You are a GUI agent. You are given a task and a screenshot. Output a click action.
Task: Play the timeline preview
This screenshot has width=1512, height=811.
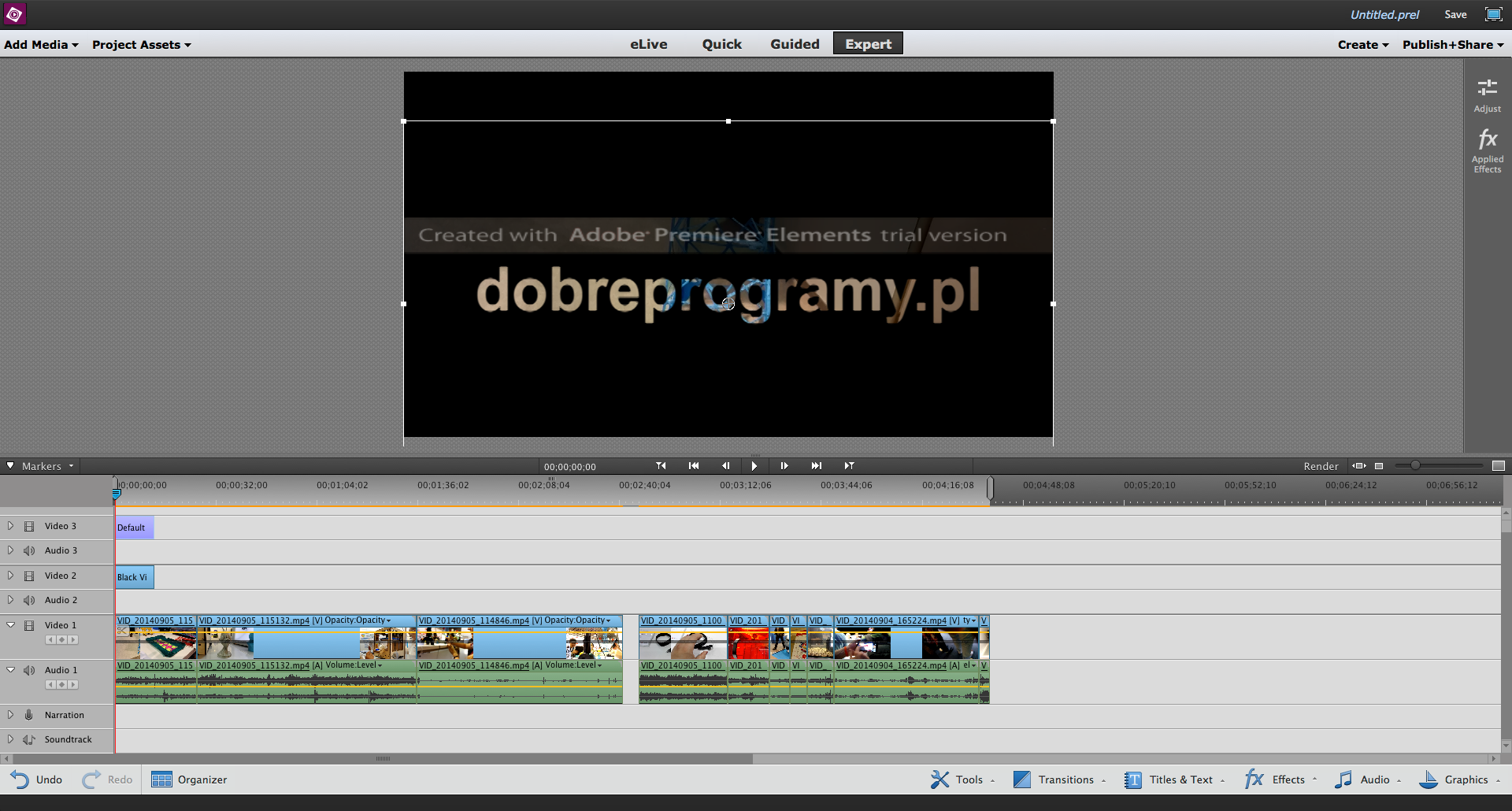coord(754,466)
